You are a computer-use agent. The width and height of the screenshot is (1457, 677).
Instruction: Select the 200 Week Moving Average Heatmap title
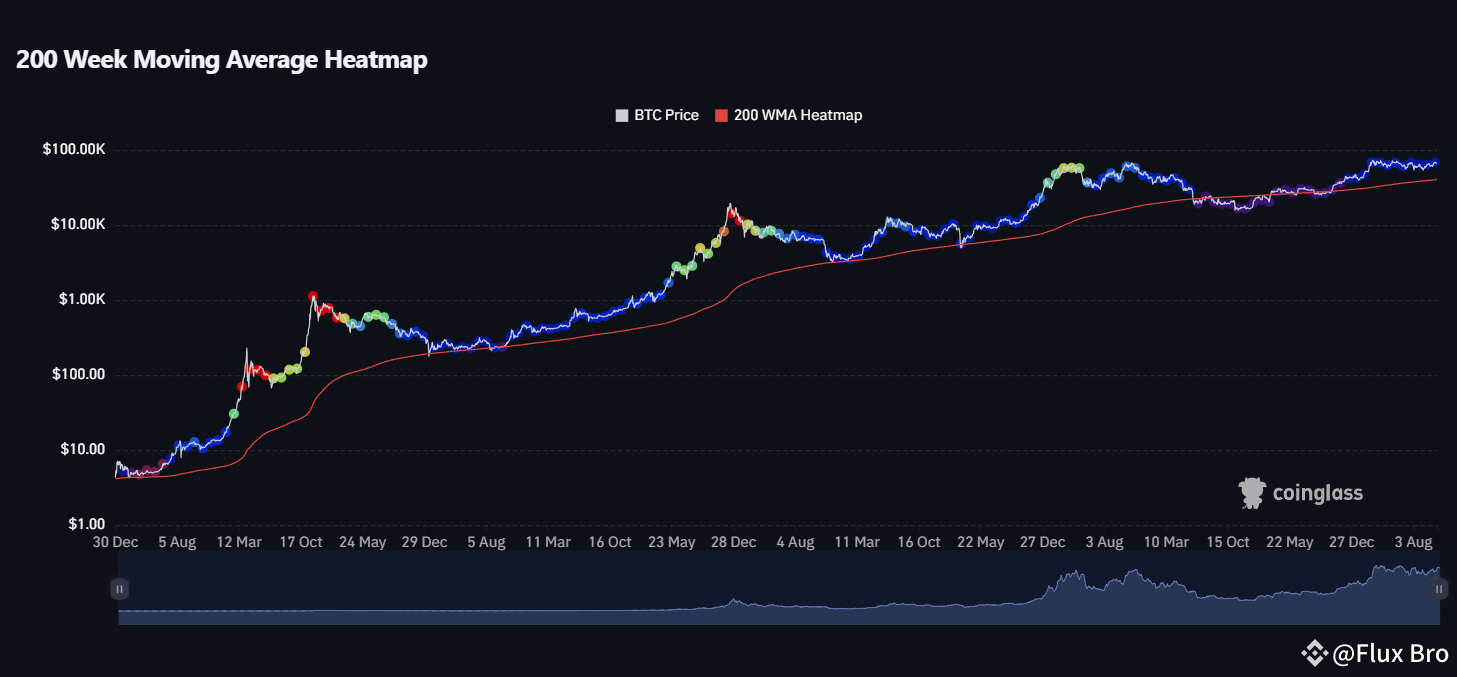221,59
